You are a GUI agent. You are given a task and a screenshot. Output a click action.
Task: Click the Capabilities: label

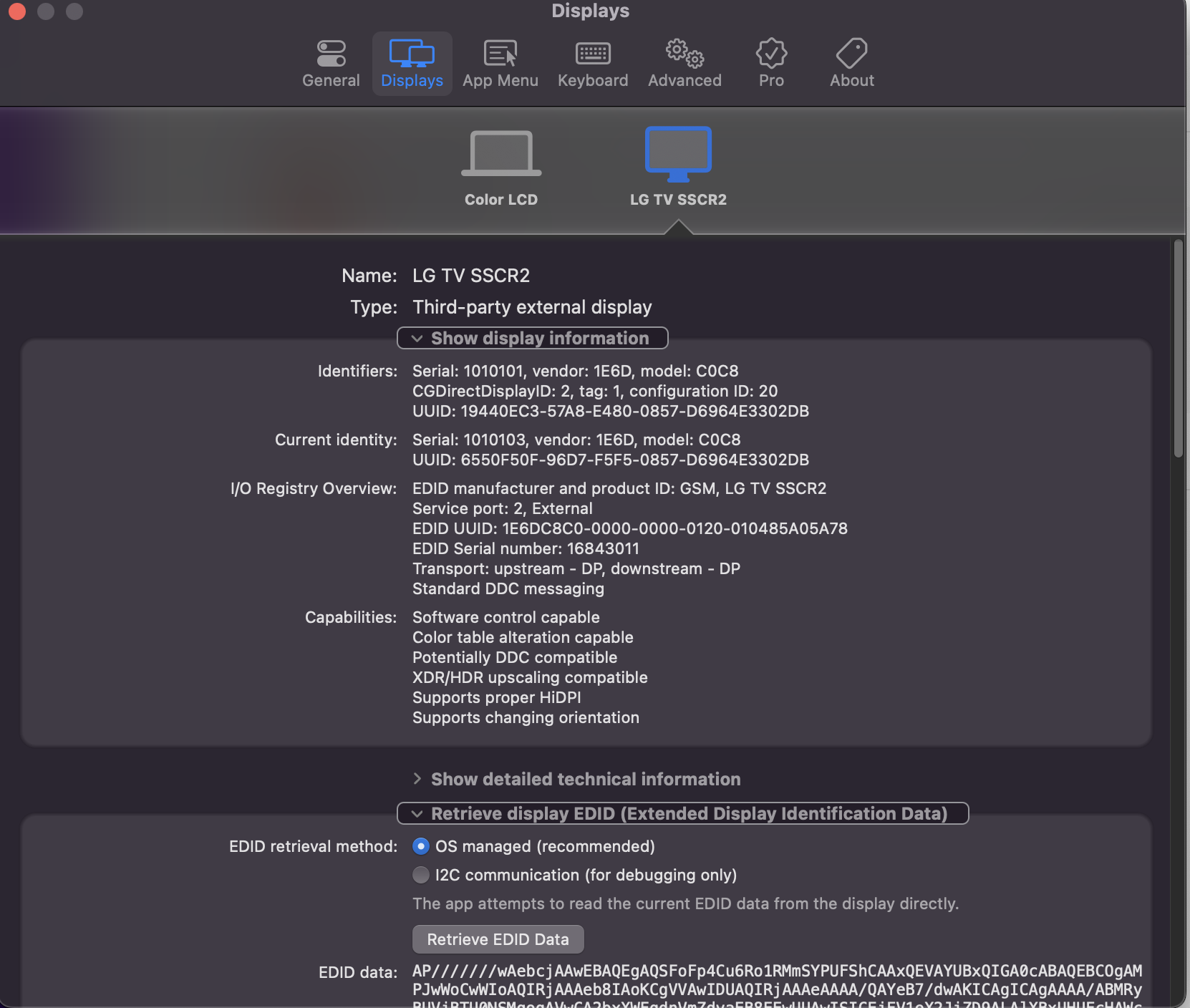pyautogui.click(x=351, y=617)
